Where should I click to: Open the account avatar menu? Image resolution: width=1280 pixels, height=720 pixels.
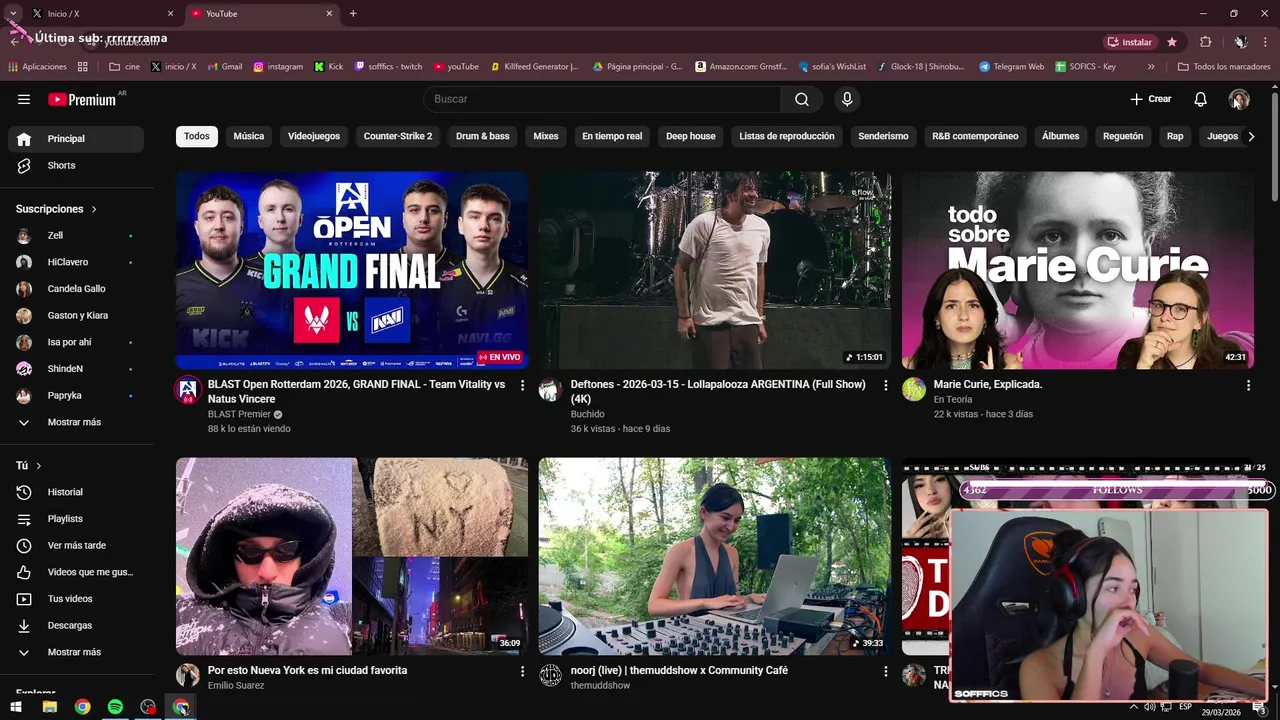pyautogui.click(x=1239, y=99)
